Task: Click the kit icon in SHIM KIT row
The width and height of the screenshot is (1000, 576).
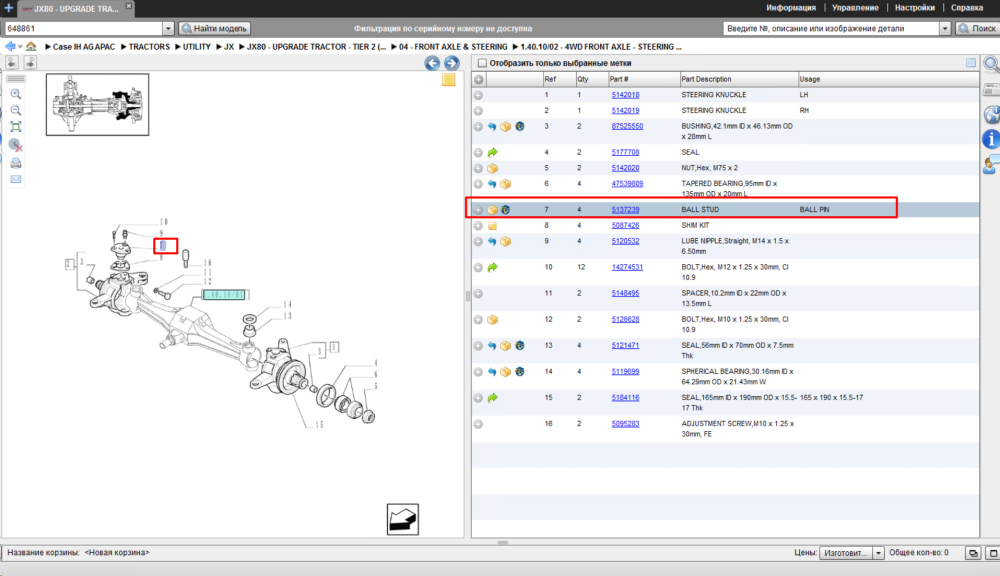Action: click(492, 226)
